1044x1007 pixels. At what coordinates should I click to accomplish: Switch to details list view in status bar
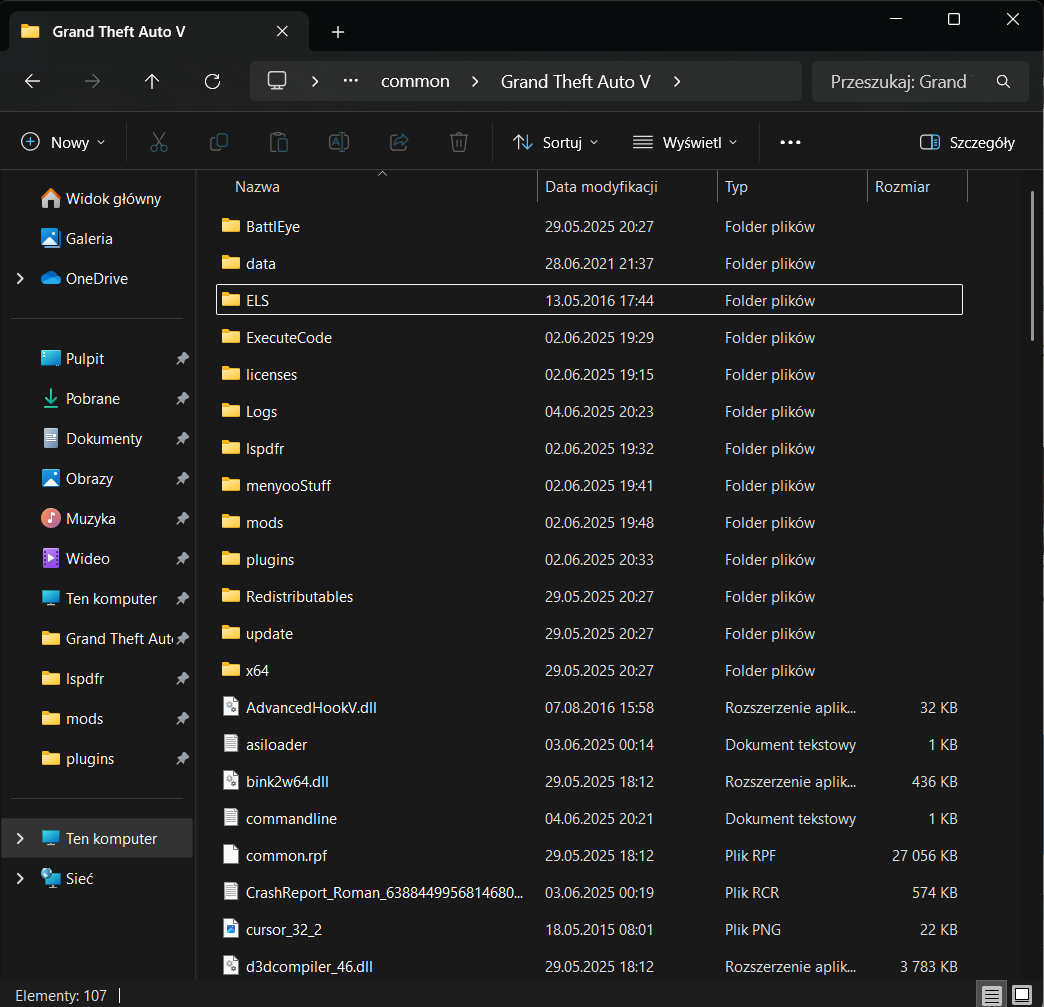(991, 995)
